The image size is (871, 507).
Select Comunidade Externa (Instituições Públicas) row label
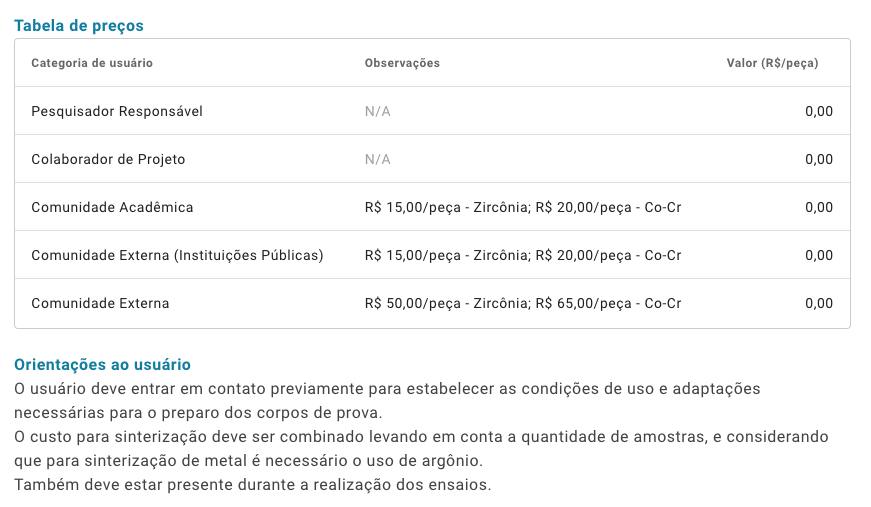click(177, 255)
